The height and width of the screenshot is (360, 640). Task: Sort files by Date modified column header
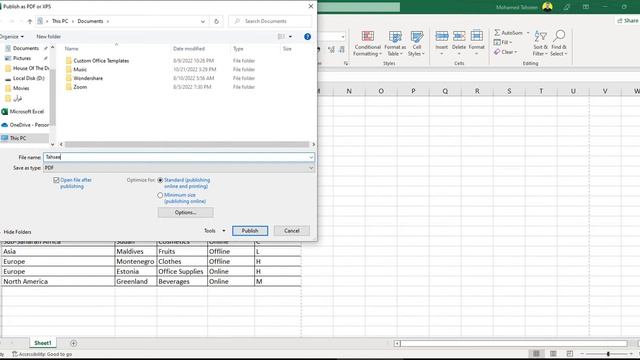(189, 49)
